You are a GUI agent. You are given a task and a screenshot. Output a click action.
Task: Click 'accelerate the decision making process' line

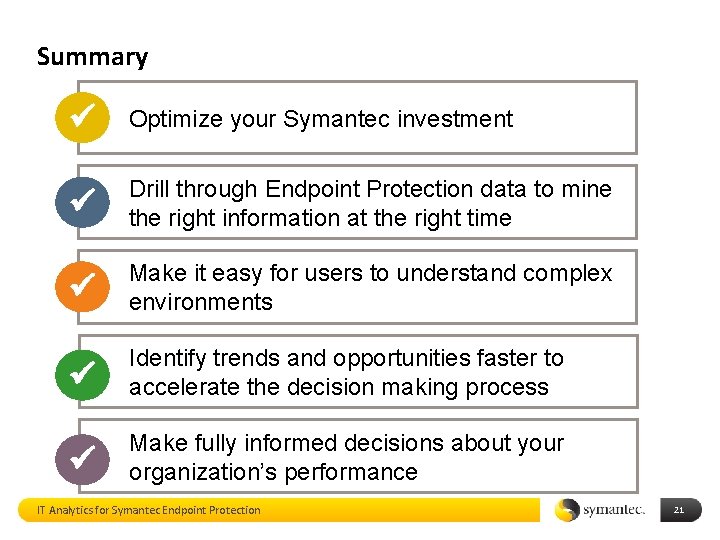coord(338,387)
